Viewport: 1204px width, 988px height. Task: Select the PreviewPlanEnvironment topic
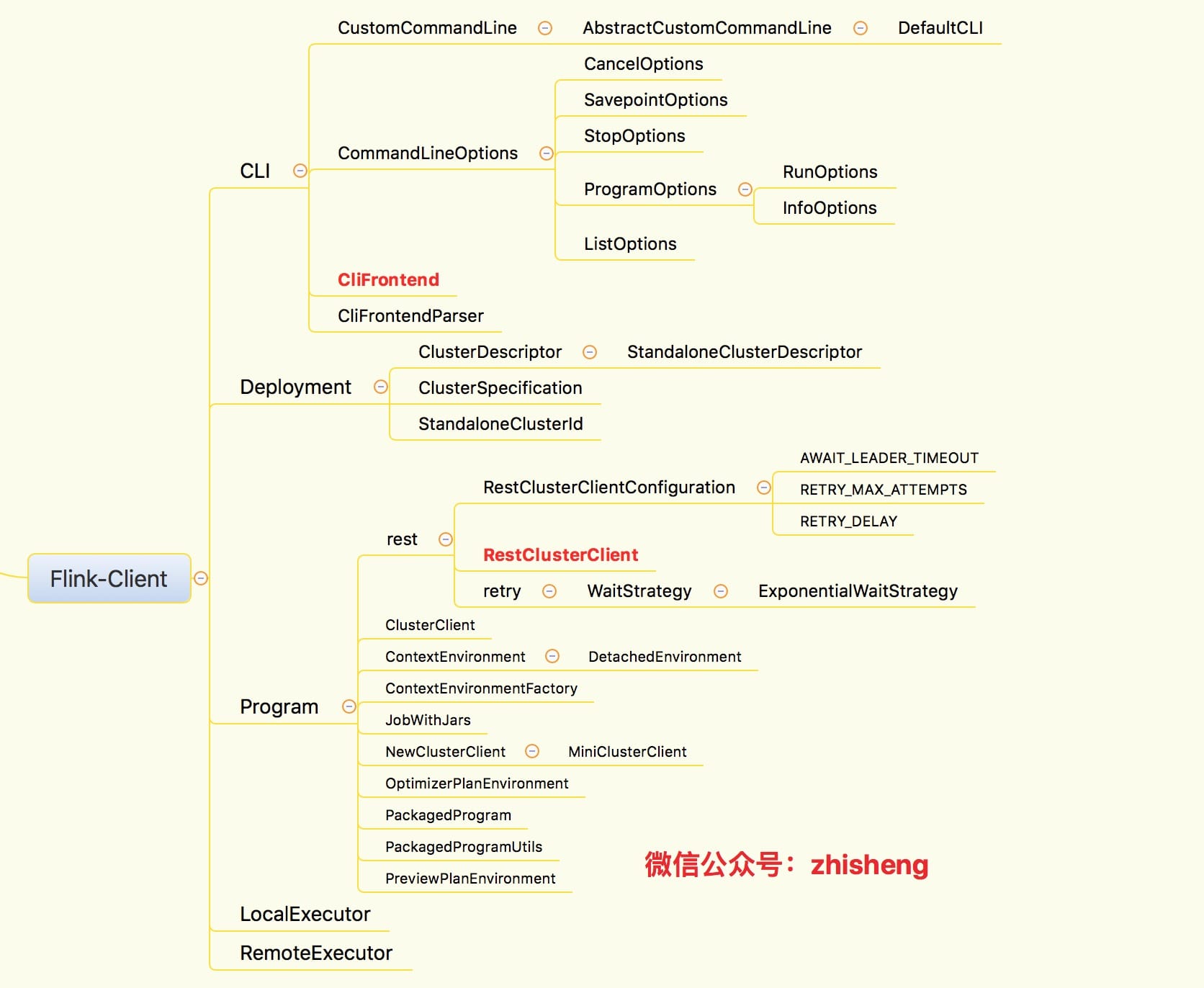point(470,879)
